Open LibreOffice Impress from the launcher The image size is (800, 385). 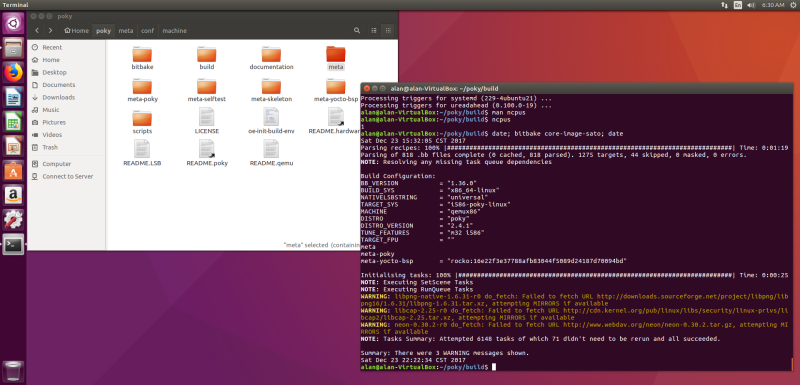tap(13, 147)
